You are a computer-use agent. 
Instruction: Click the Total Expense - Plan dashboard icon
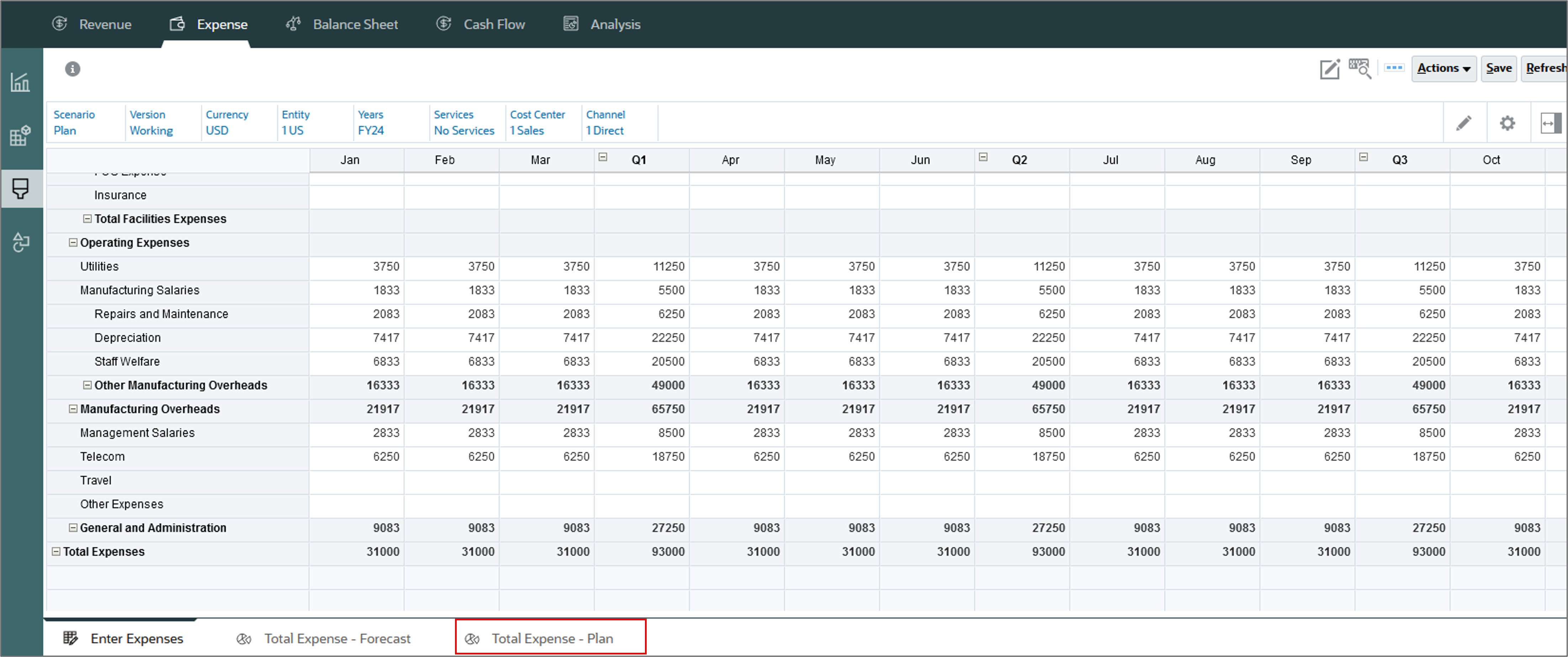click(x=472, y=639)
